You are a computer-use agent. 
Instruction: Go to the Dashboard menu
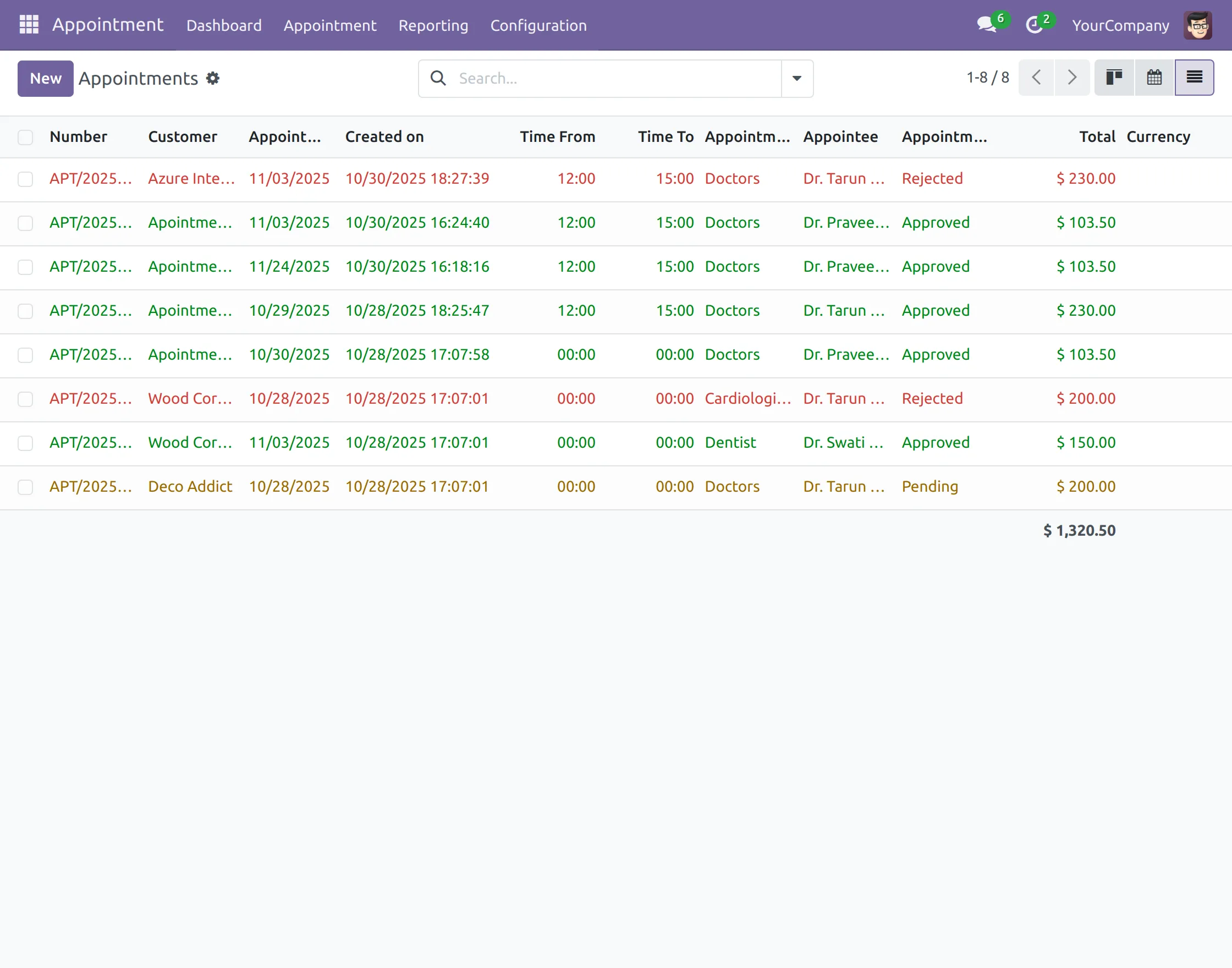(224, 25)
